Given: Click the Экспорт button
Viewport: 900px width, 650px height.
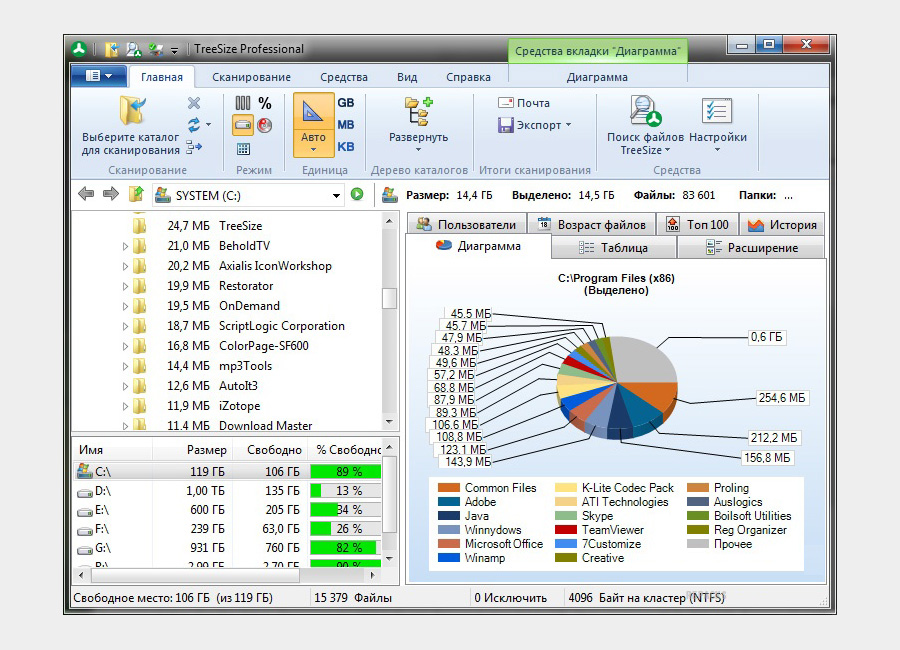Looking at the screenshot, I should click(530, 125).
